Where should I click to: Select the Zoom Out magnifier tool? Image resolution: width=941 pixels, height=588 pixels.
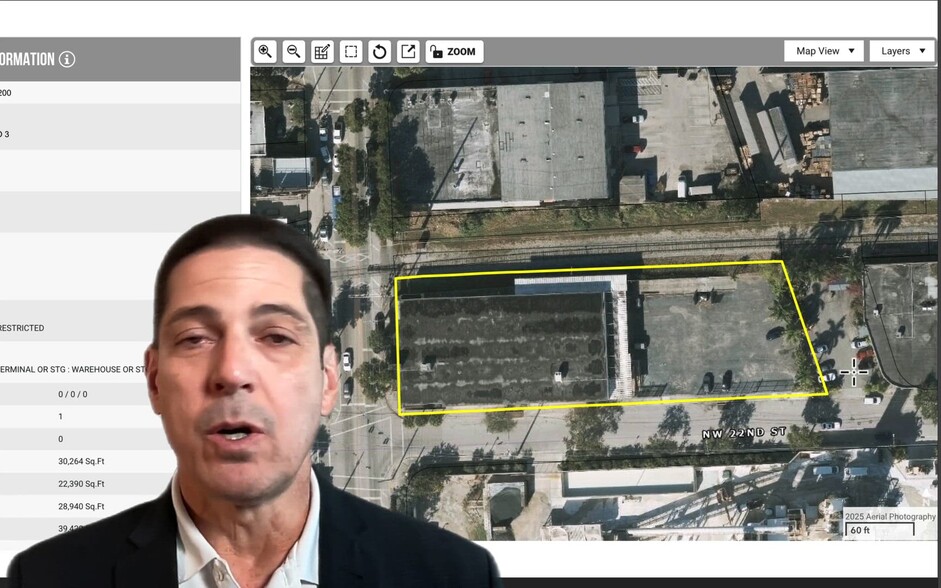tap(292, 51)
